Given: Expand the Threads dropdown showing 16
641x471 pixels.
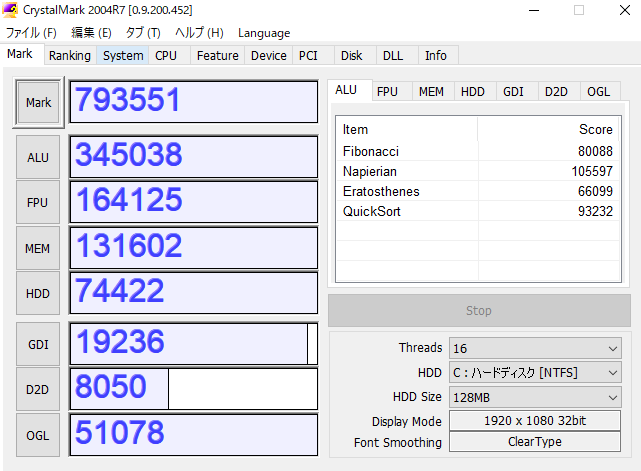Looking at the screenshot, I should pyautogui.click(x=534, y=348).
